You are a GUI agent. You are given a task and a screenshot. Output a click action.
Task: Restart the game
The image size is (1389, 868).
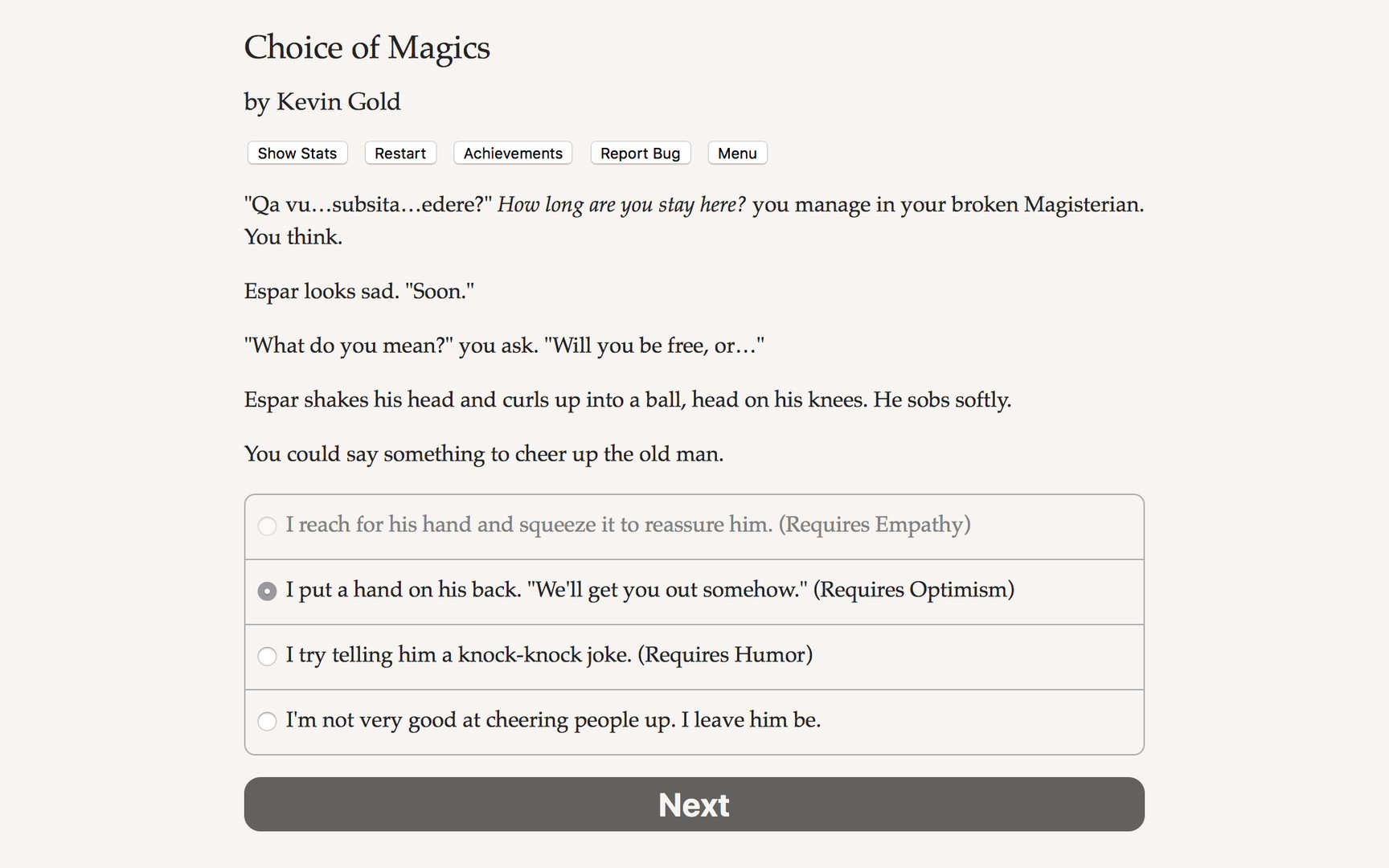pos(400,153)
